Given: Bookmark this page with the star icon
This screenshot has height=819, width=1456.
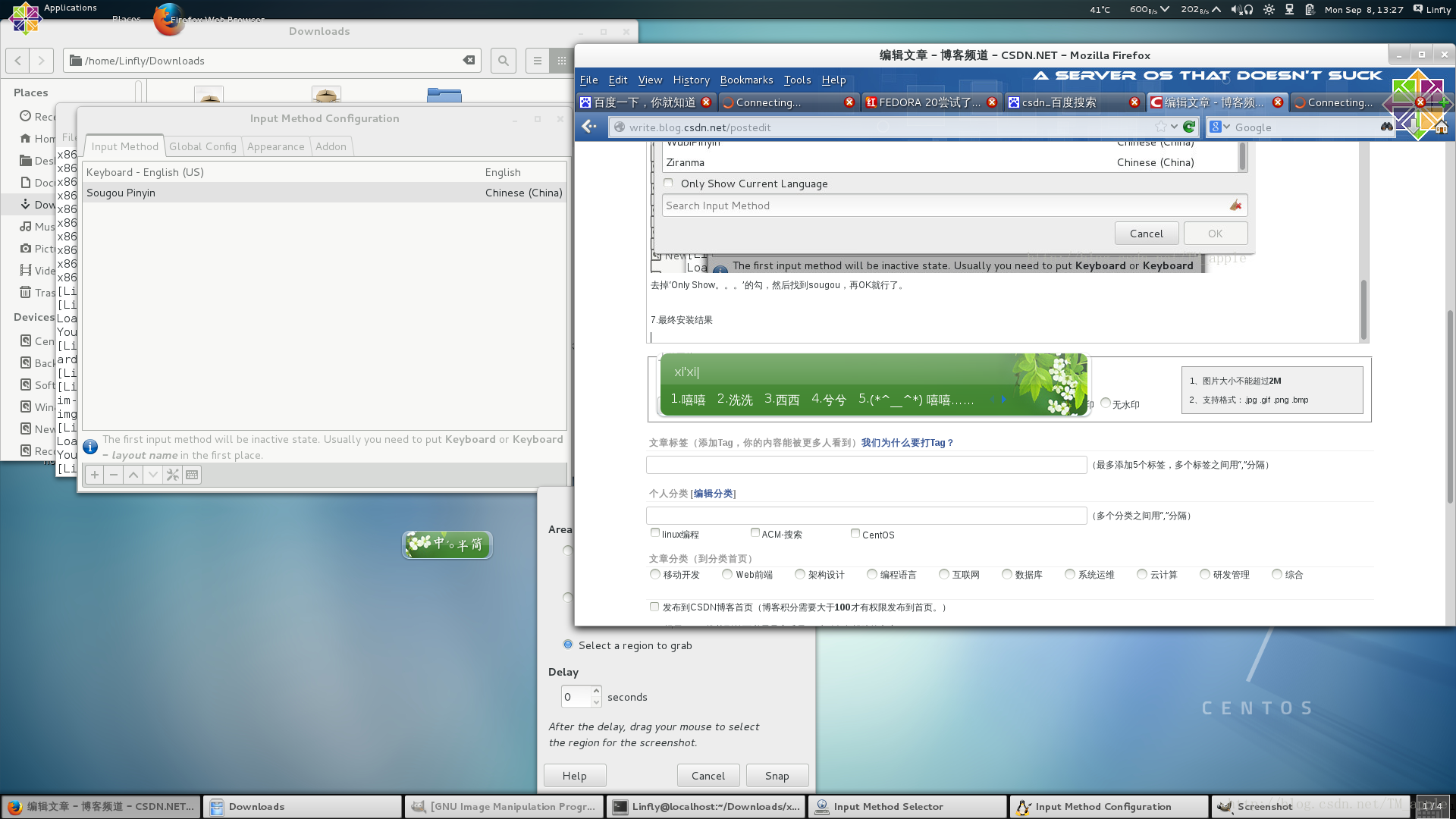Looking at the screenshot, I should 1160,127.
